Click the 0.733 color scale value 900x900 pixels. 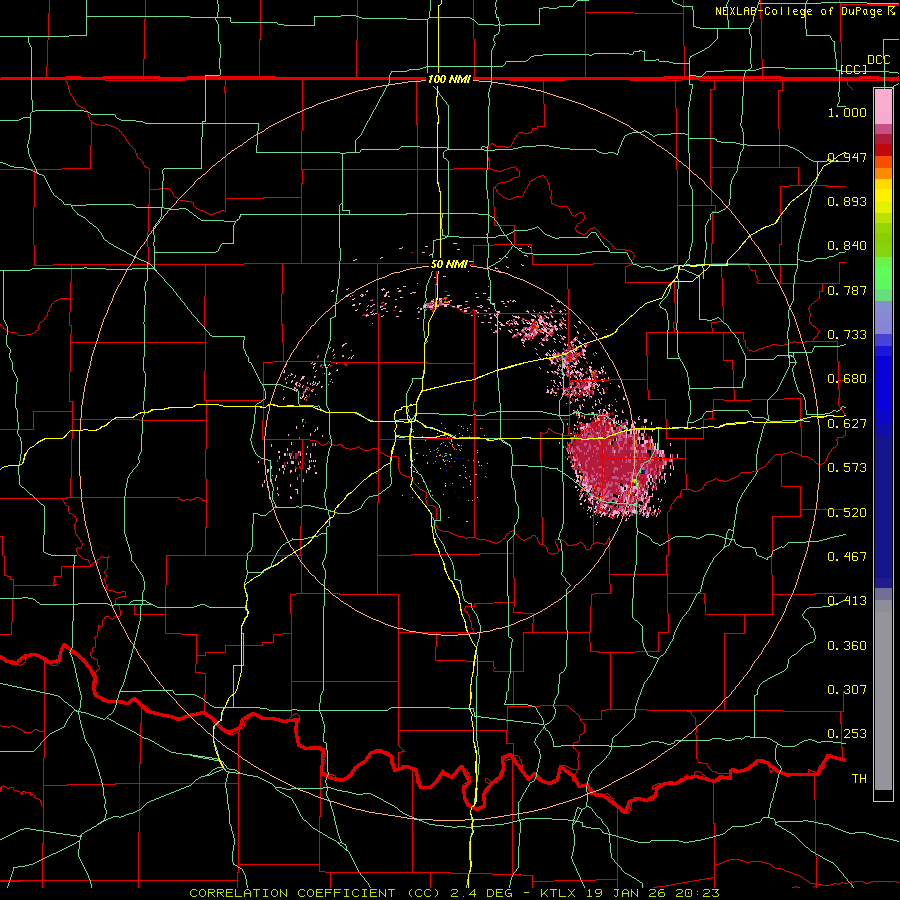847,335
